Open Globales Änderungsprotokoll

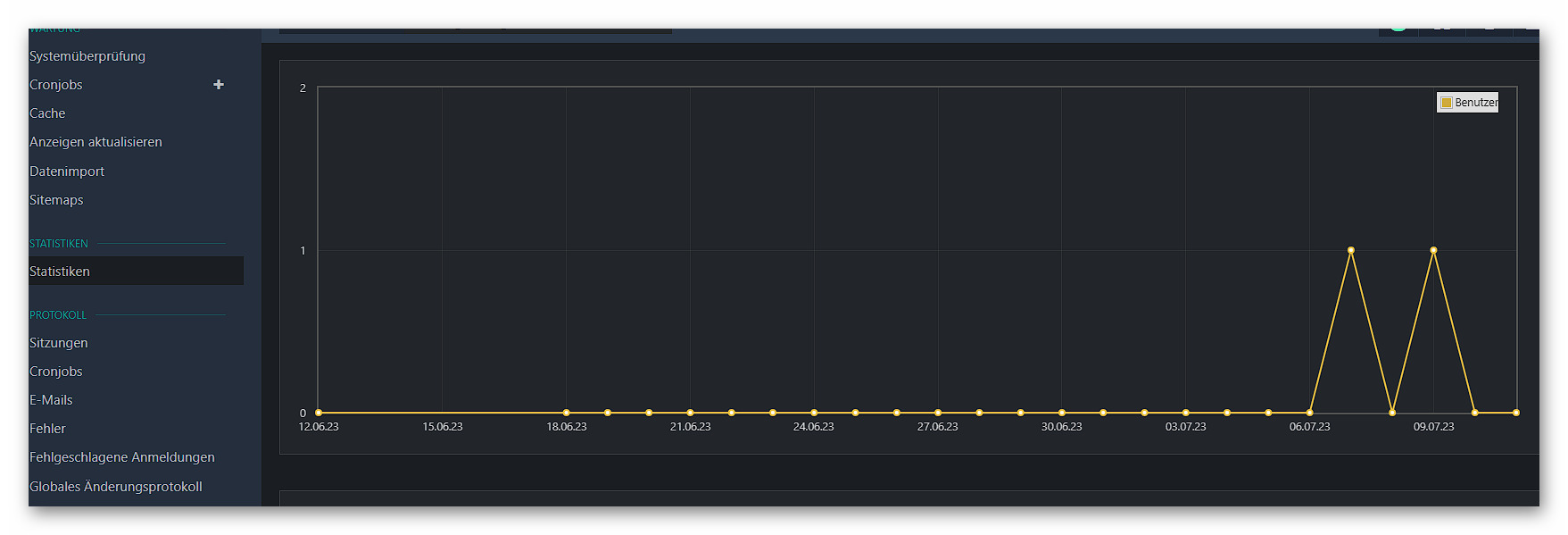pos(116,487)
